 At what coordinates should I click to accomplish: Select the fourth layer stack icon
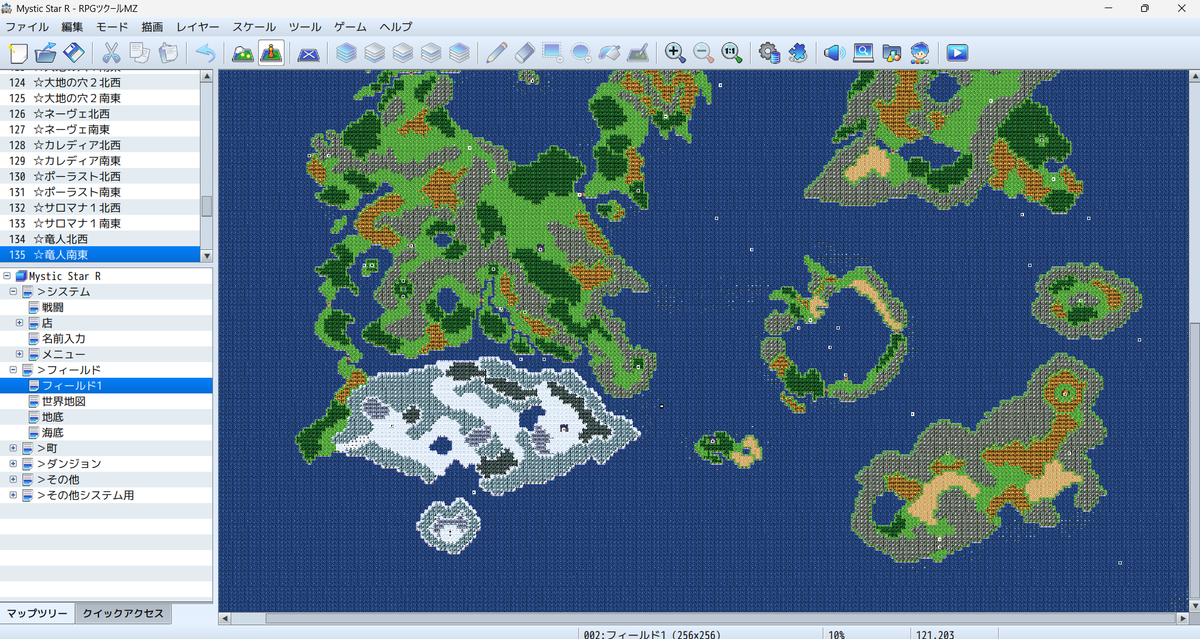430,52
